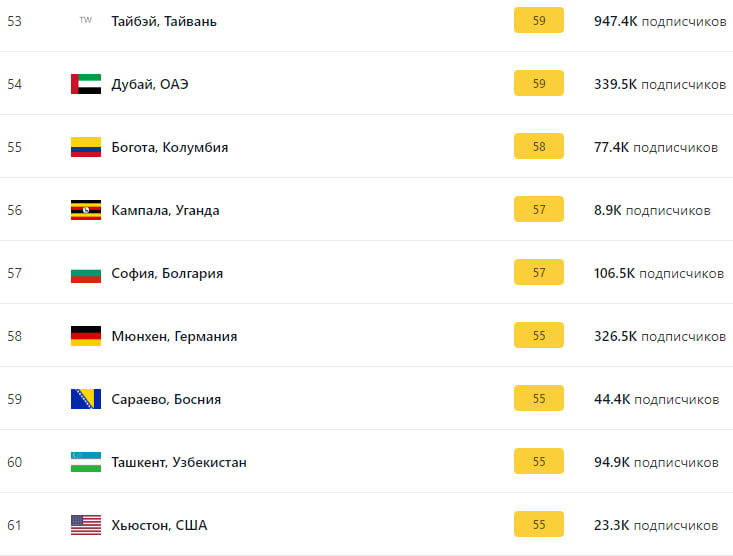Open the Тайбэй, Тайвань city link

pos(164,22)
